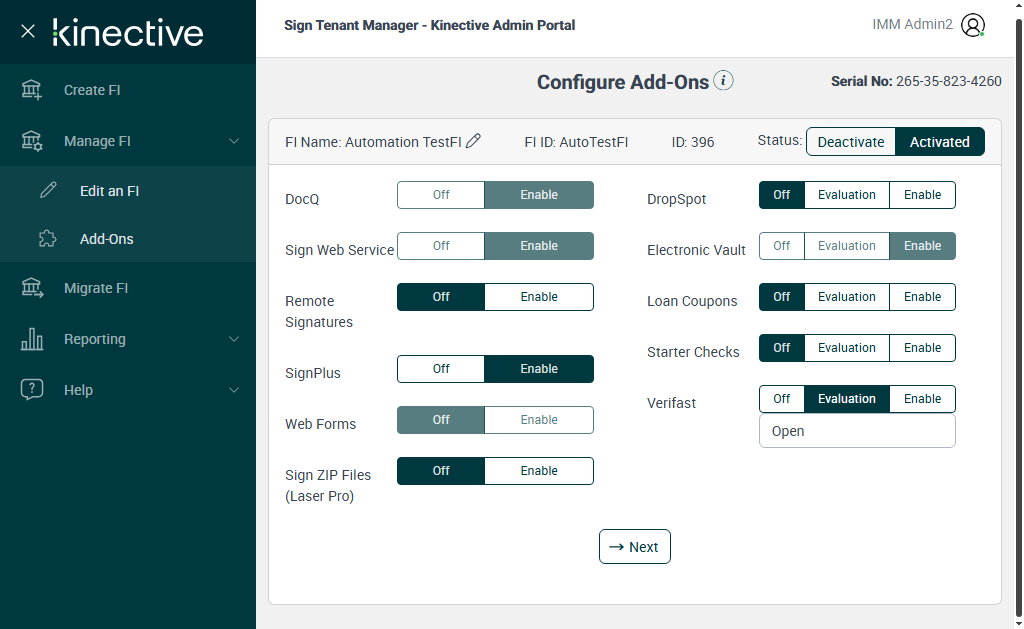The image size is (1024, 629).
Task: Set Sign ZIP Files to Enable
Action: click(x=539, y=470)
